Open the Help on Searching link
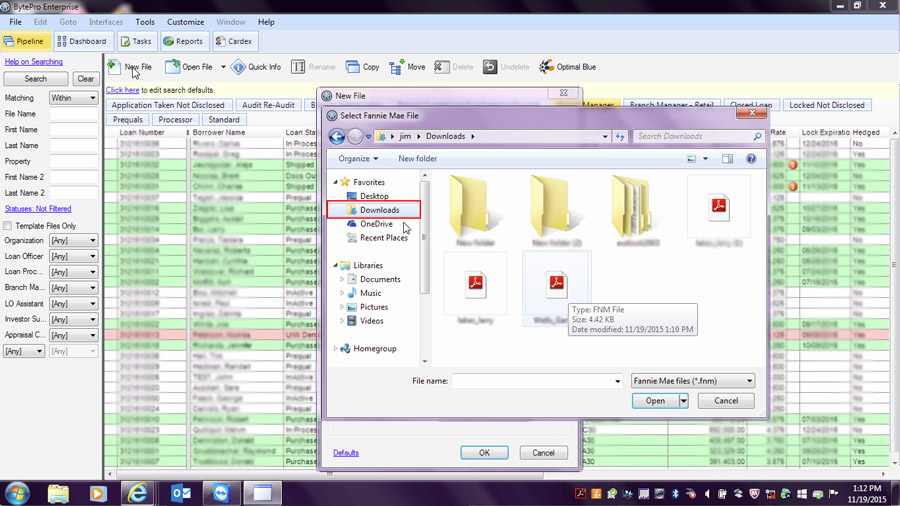Image resolution: width=900 pixels, height=506 pixels. click(34, 62)
